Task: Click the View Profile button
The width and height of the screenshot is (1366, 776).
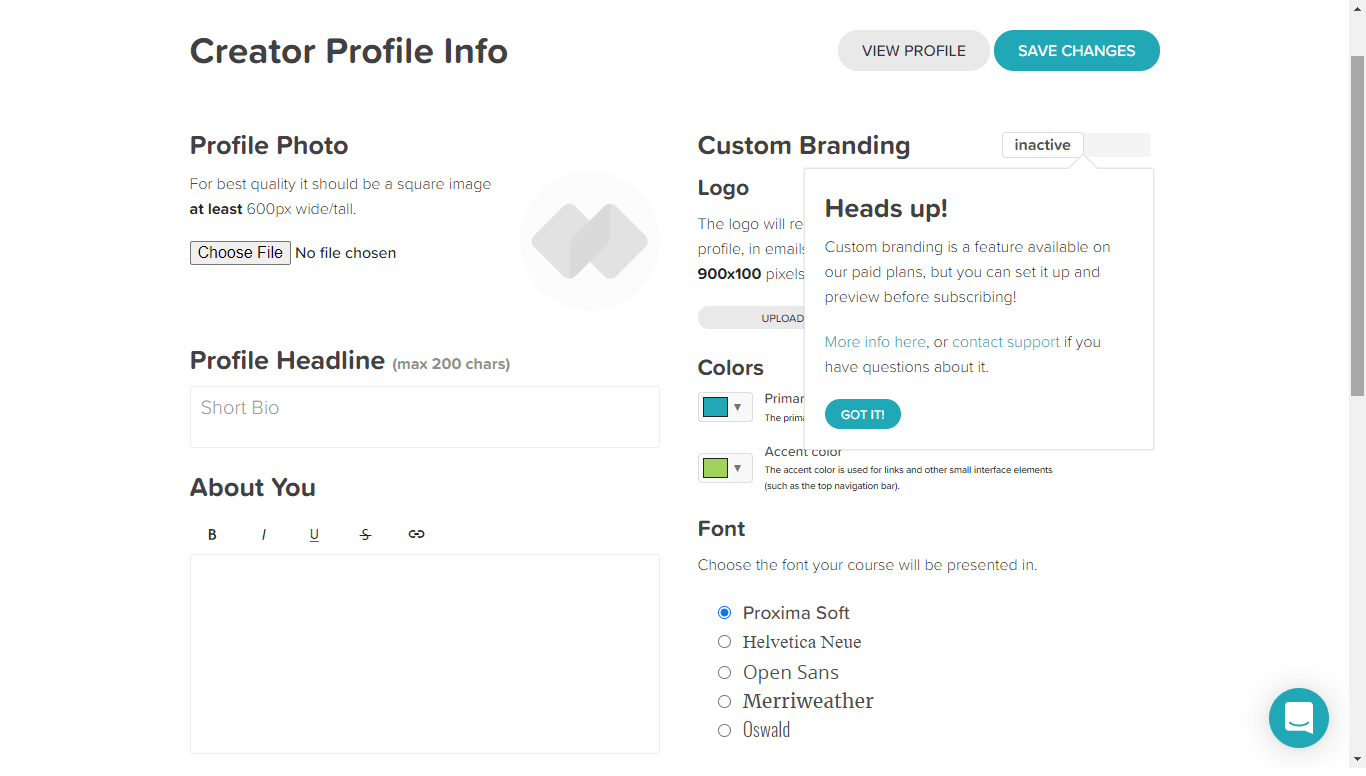Action: (x=913, y=51)
